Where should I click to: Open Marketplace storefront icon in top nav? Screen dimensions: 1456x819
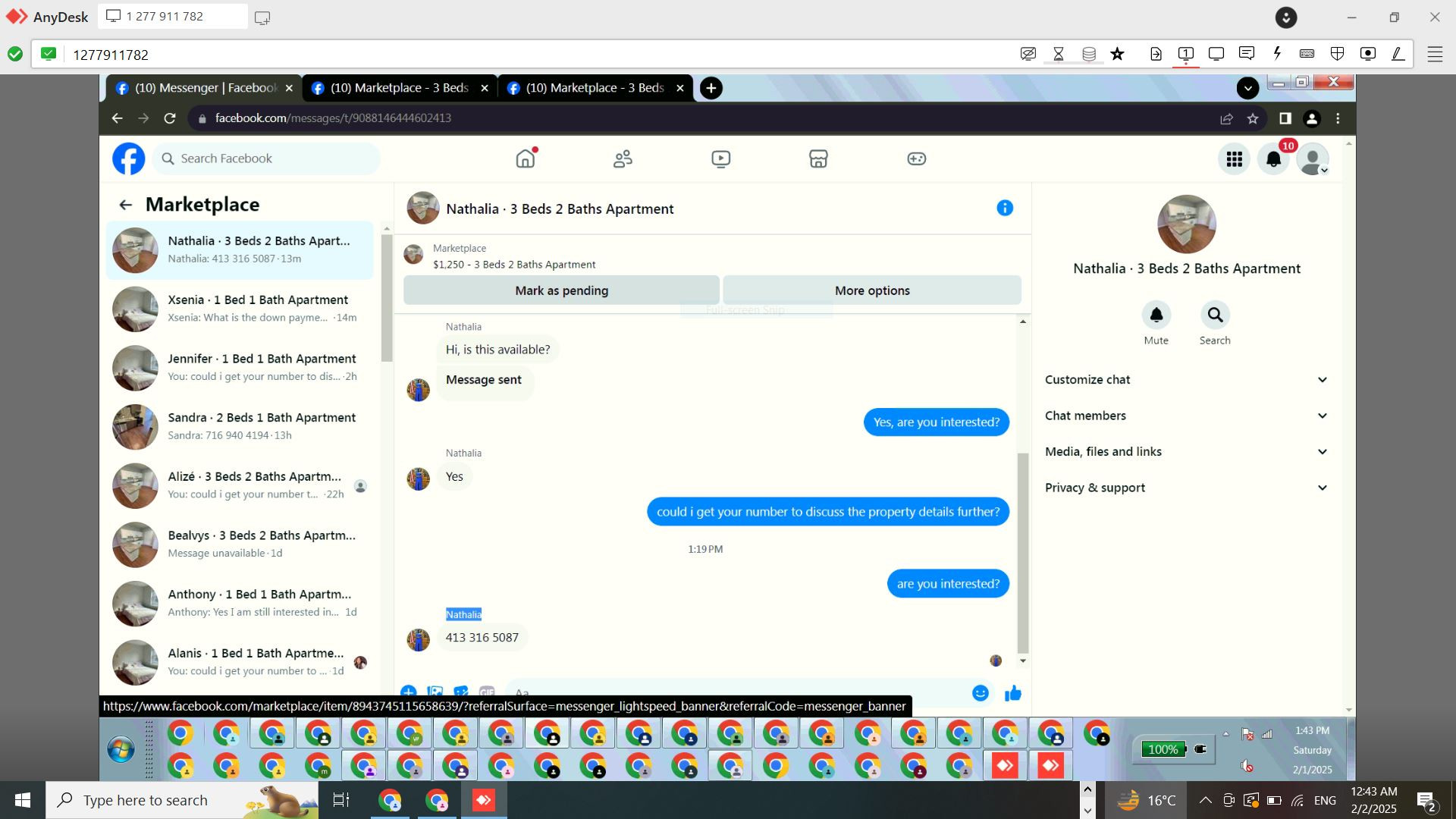coord(818,158)
